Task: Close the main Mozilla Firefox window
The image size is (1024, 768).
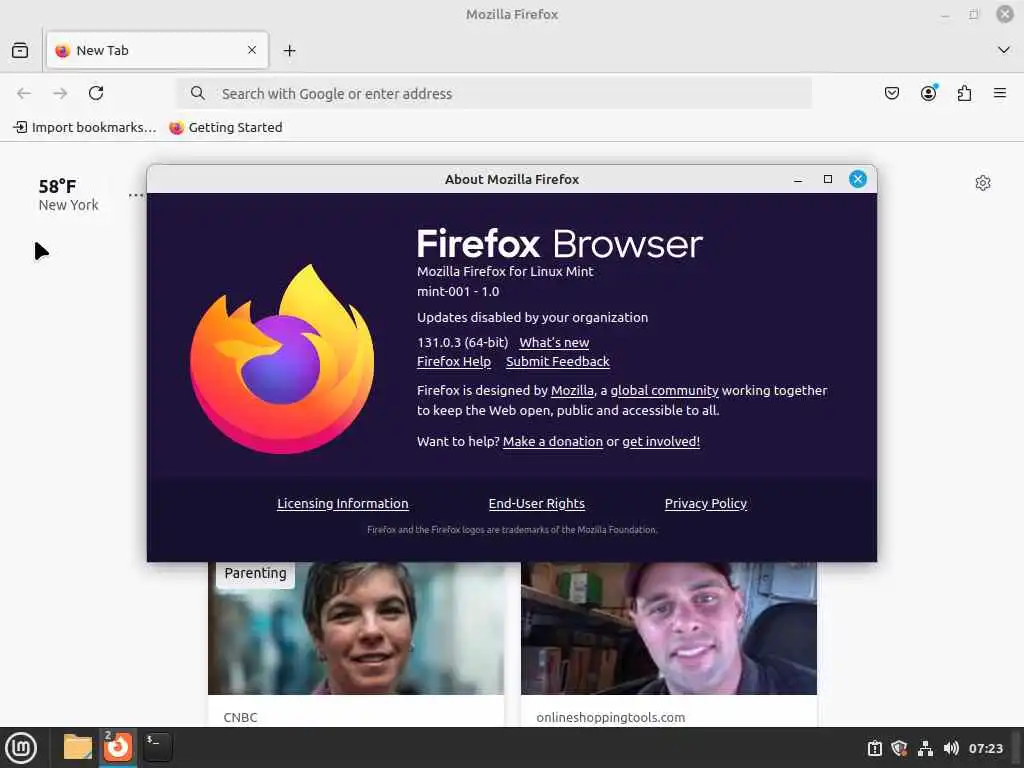Action: coord(1004,14)
